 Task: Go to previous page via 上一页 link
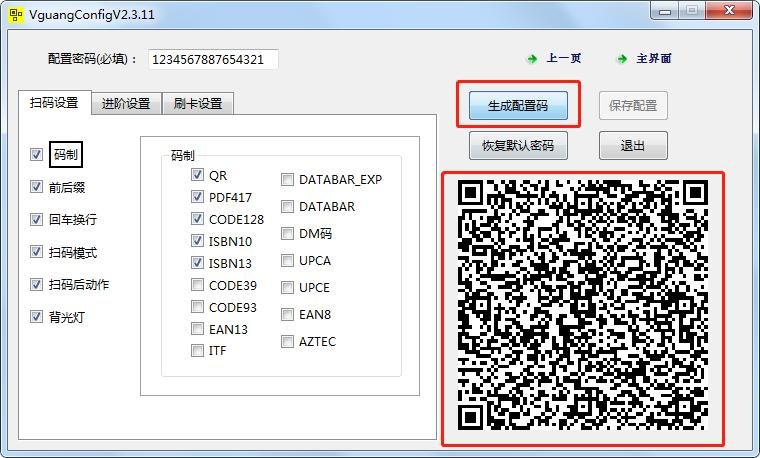point(564,59)
